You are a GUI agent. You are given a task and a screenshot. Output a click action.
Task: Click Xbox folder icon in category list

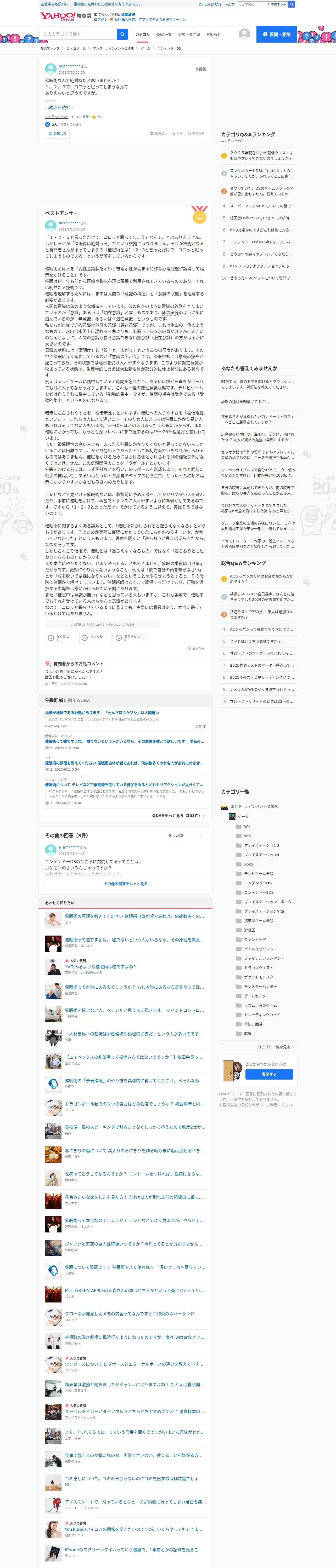coord(239,864)
